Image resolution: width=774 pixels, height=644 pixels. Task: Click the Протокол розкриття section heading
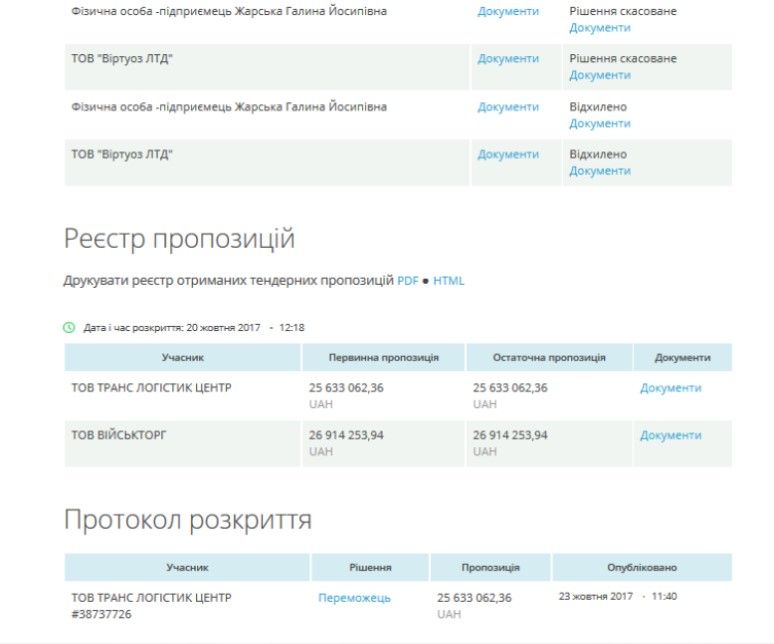click(188, 520)
